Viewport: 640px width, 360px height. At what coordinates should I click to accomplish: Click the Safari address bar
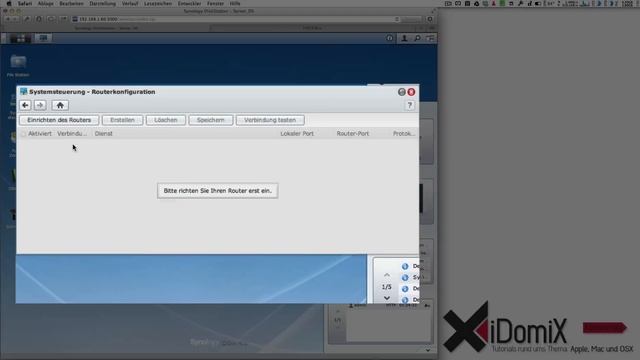pyautogui.click(x=235, y=19)
